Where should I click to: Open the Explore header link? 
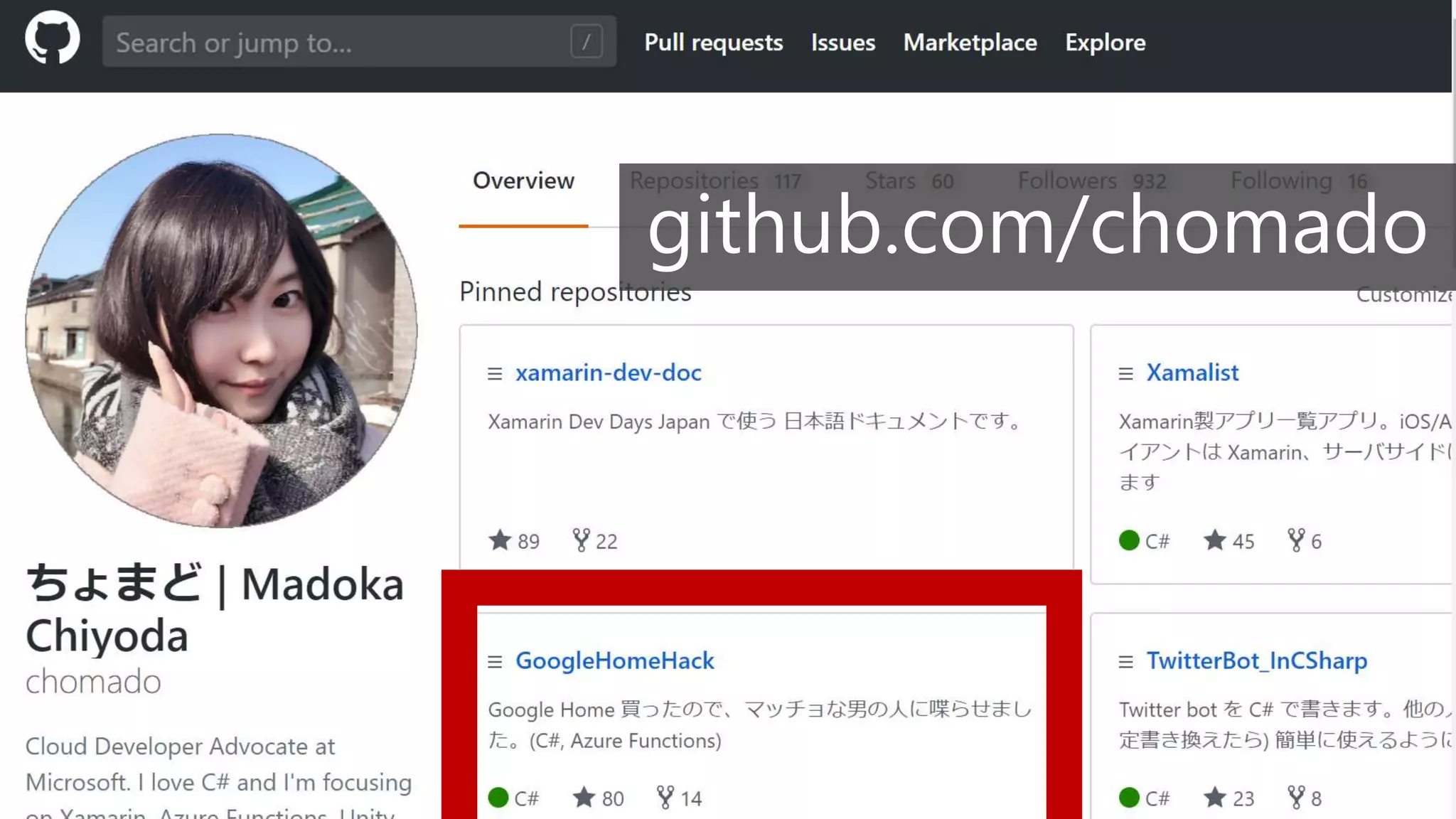point(1105,43)
